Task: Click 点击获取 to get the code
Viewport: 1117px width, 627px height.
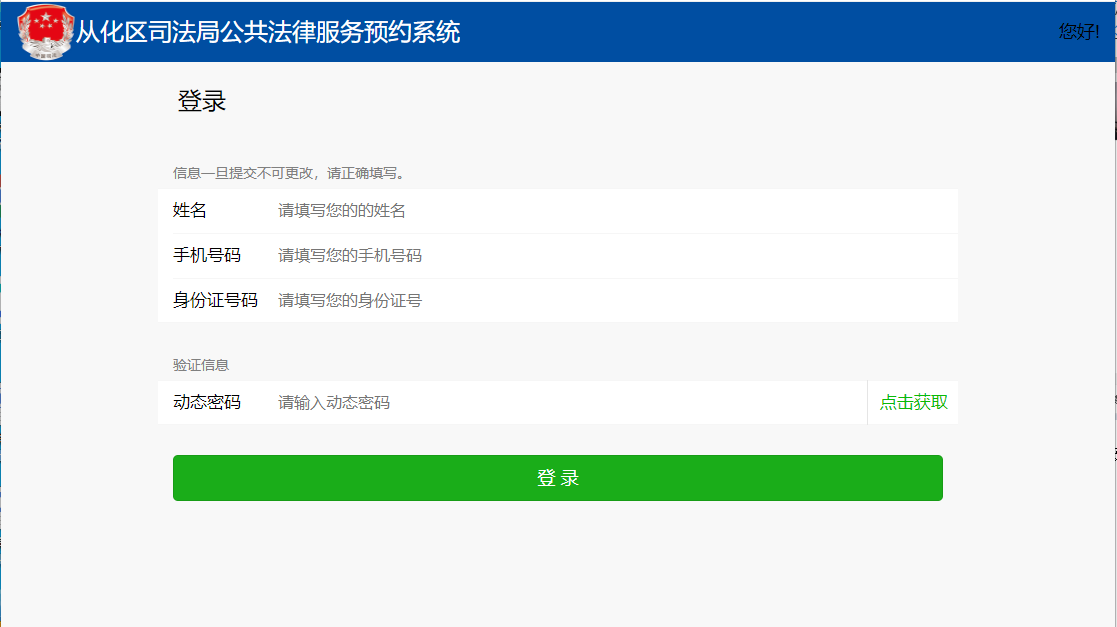Action: tap(913, 403)
